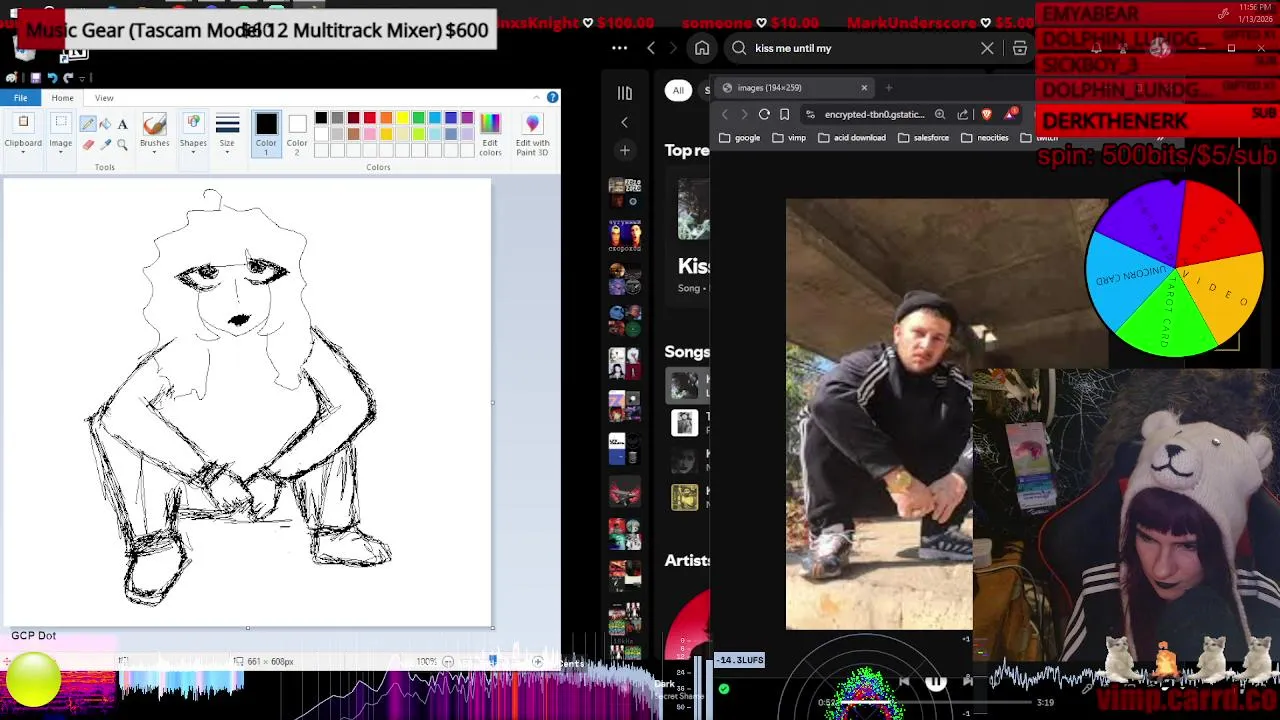Expand Image dropdown in Paint
Viewport: 1280px width, 720px height.
click(61, 134)
